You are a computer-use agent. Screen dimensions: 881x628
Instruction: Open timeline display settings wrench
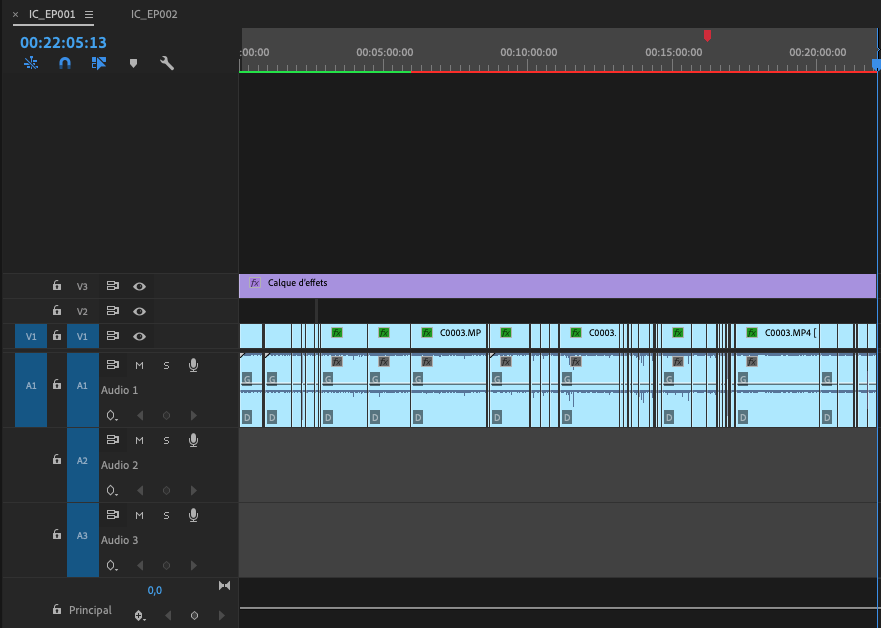(x=167, y=63)
